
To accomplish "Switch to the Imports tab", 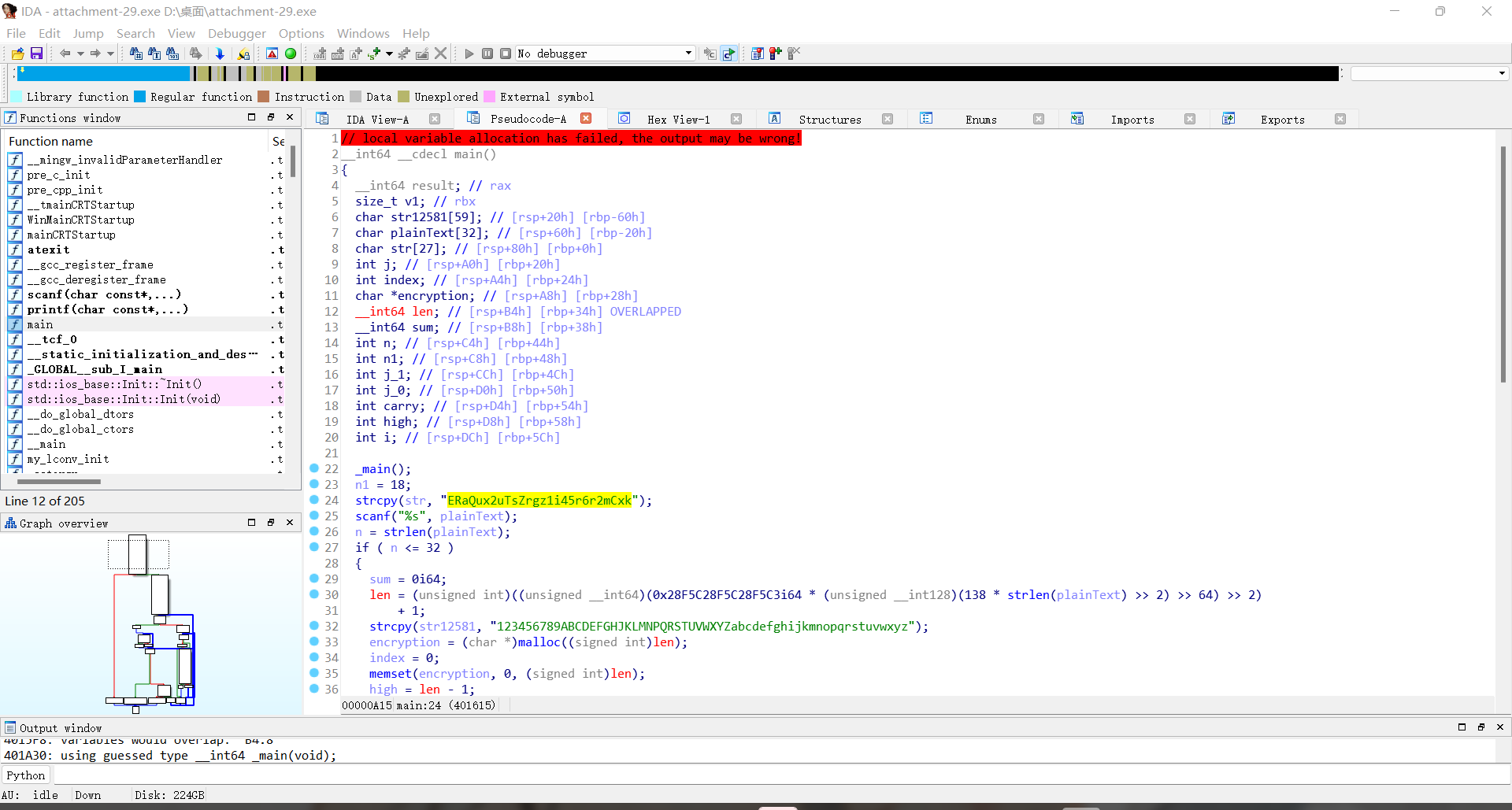I will coord(1132,119).
